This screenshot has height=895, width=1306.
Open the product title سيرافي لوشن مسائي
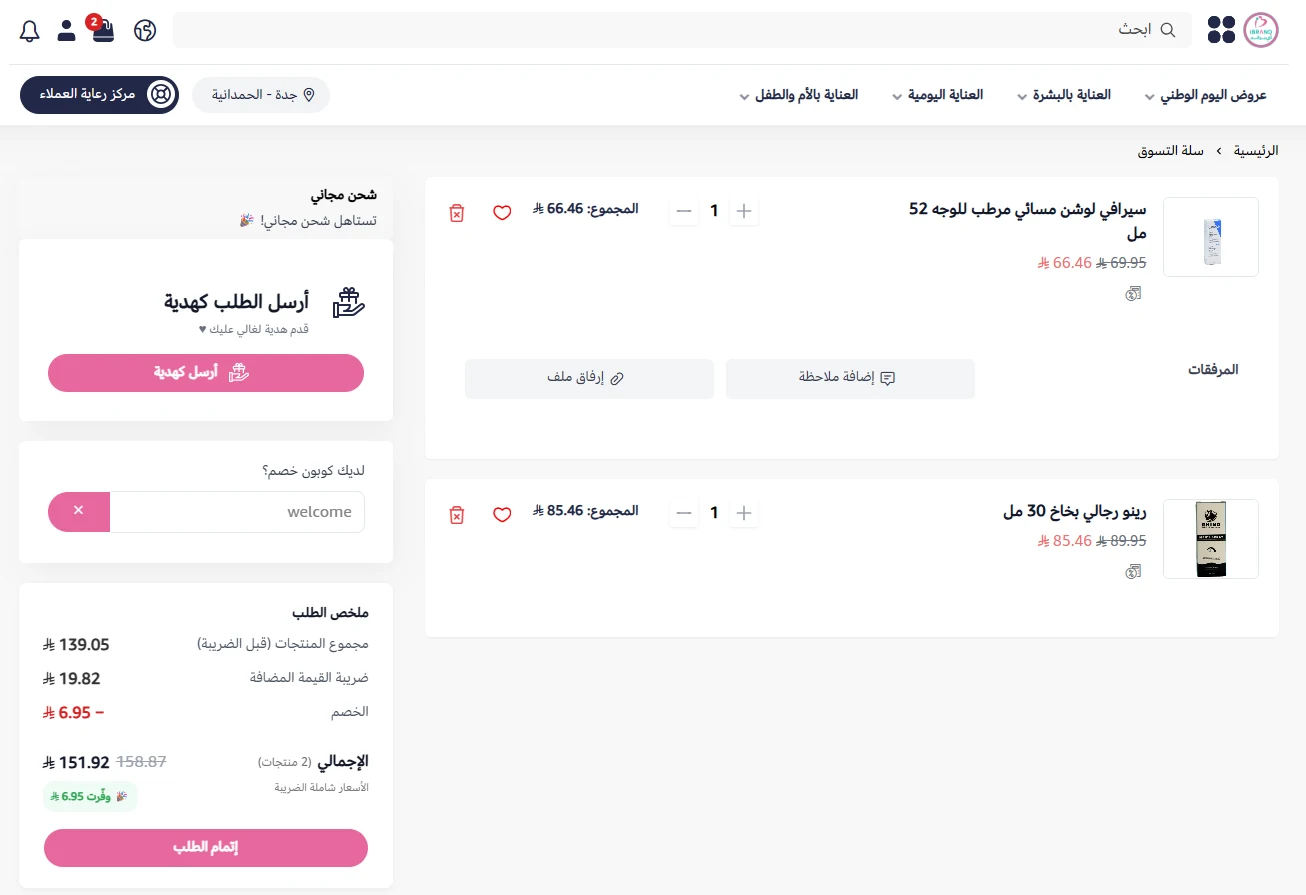pos(1028,221)
